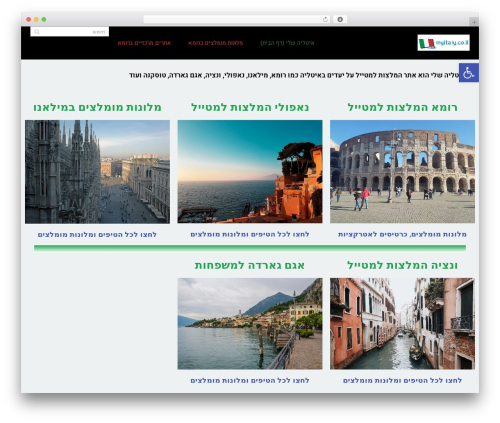
Task: Click the myitaly.co.il logo
Action: pos(443,43)
